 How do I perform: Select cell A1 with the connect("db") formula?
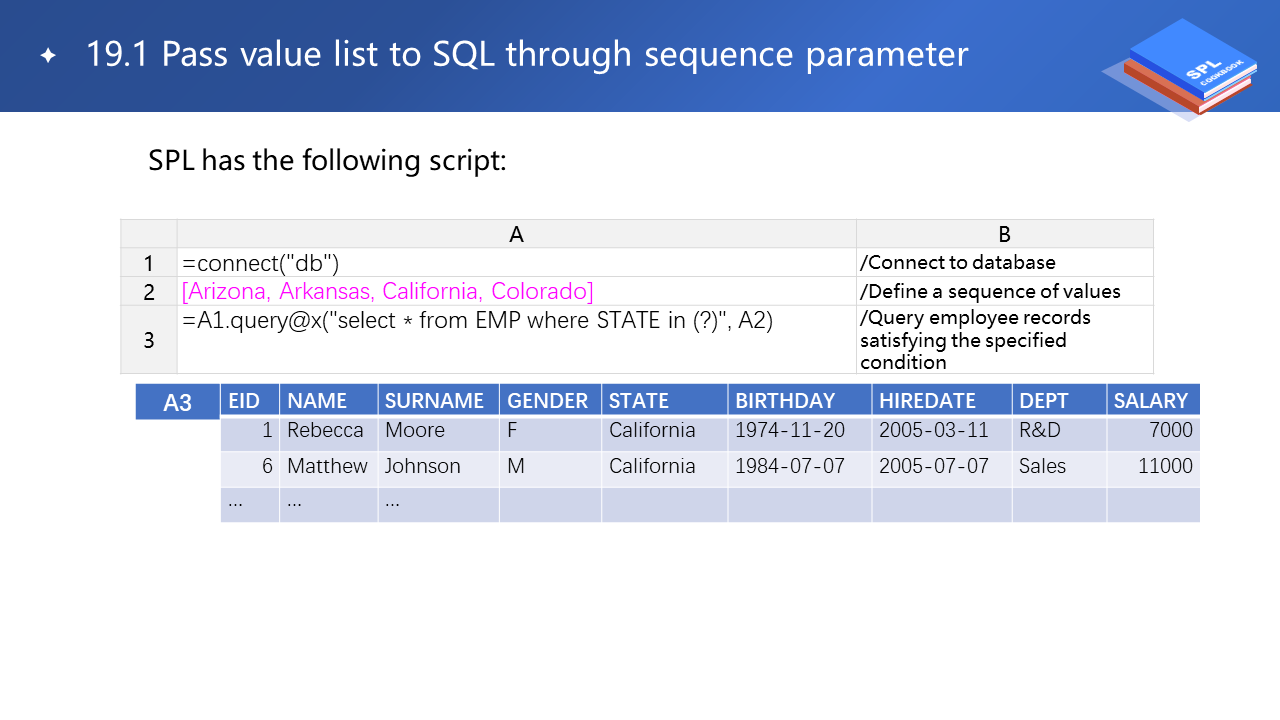coord(516,263)
